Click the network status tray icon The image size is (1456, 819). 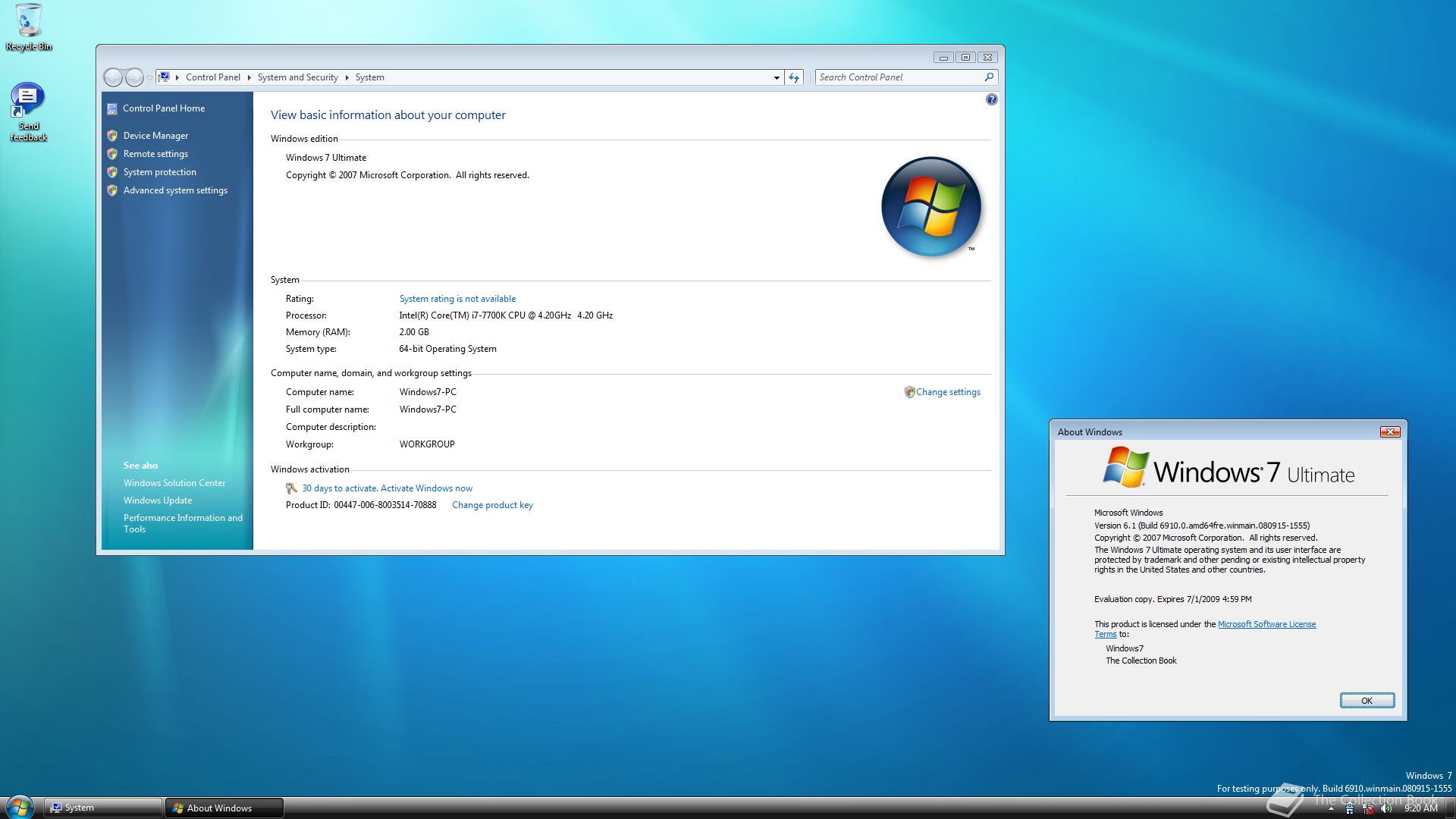pyautogui.click(x=1369, y=808)
